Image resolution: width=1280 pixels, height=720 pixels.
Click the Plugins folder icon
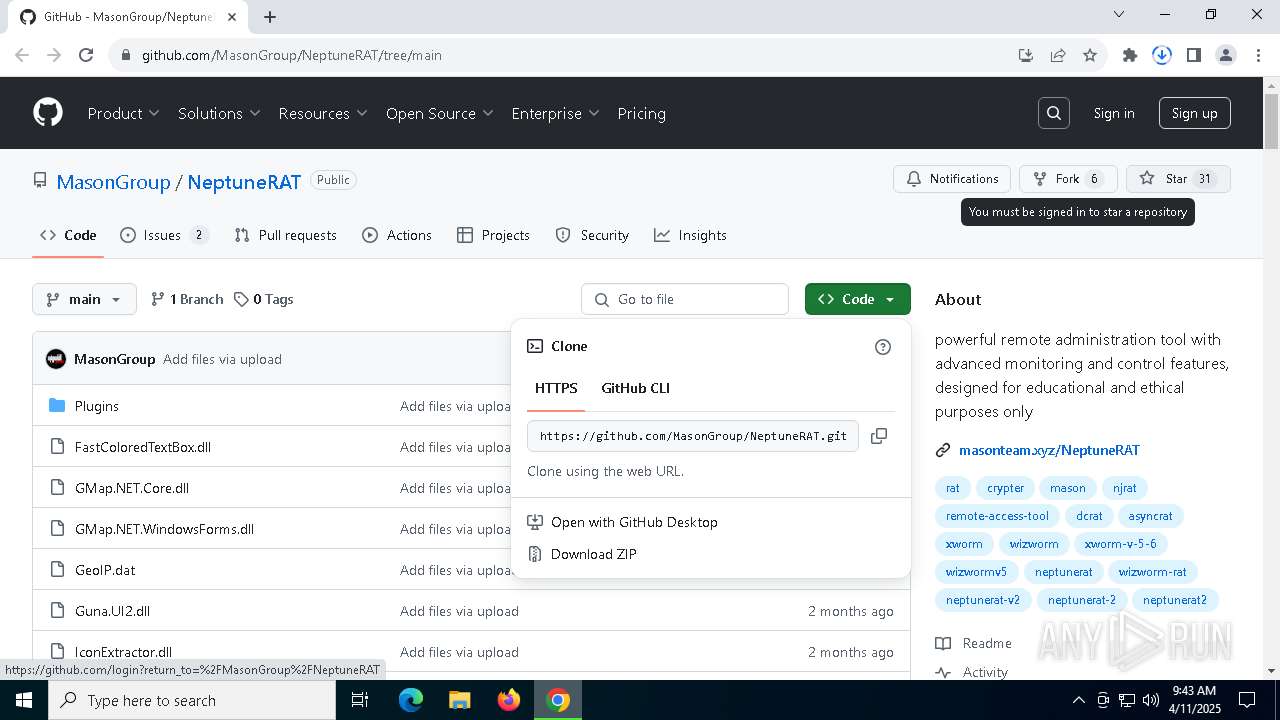57,406
